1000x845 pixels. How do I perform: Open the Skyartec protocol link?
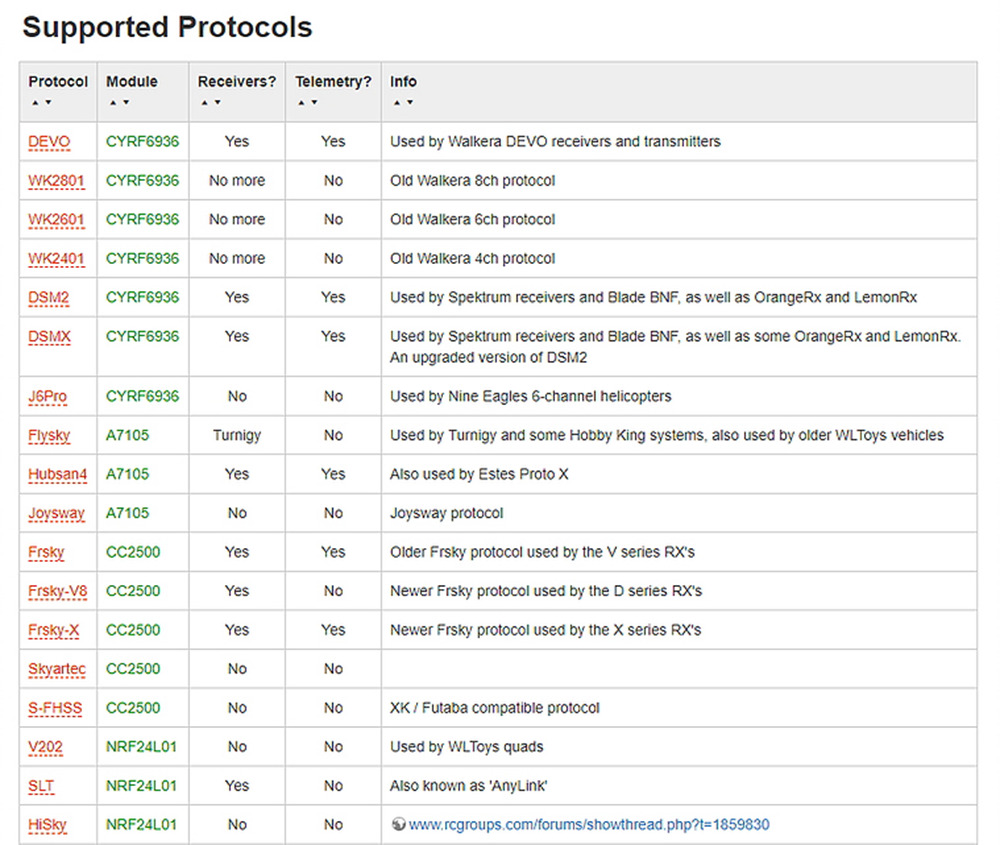pos(57,669)
